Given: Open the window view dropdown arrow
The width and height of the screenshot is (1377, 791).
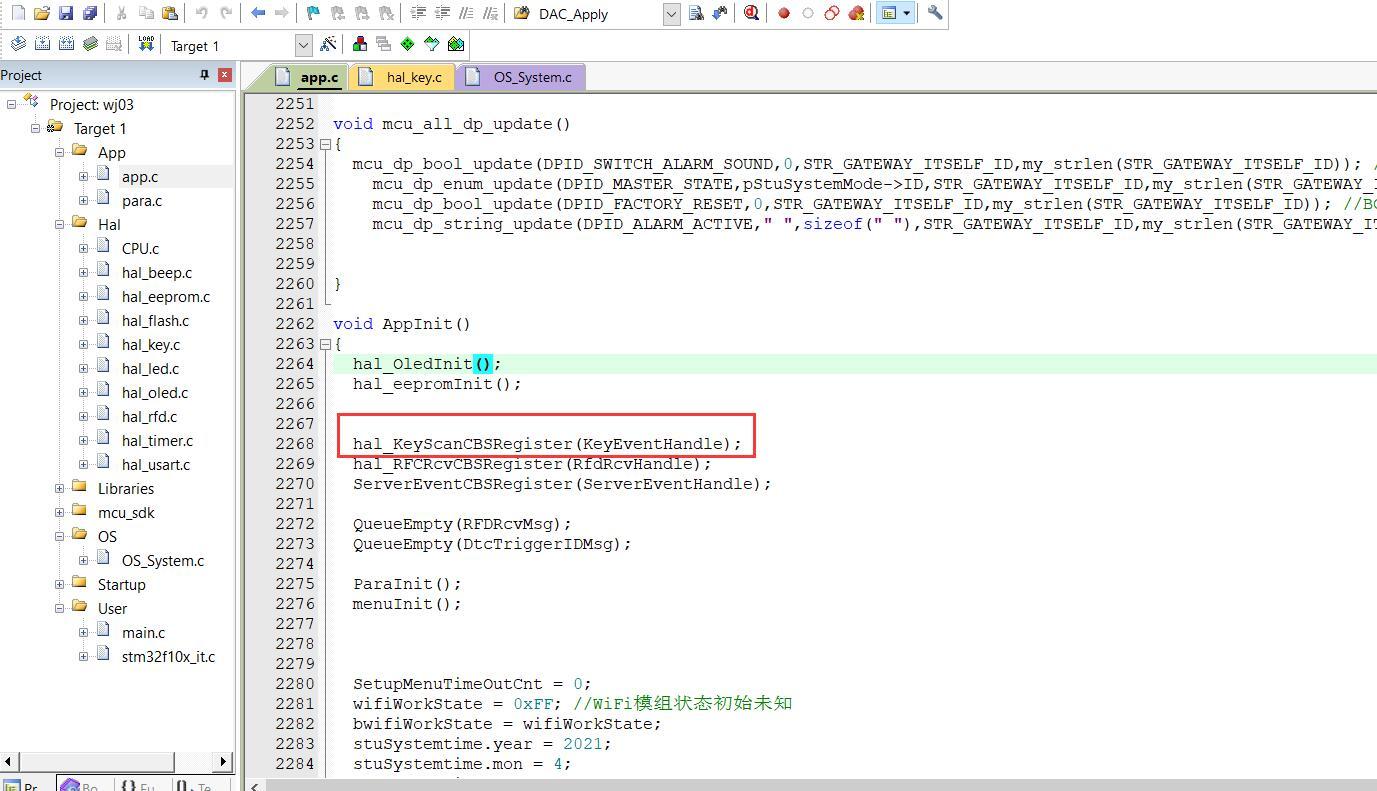Looking at the screenshot, I should click(906, 14).
